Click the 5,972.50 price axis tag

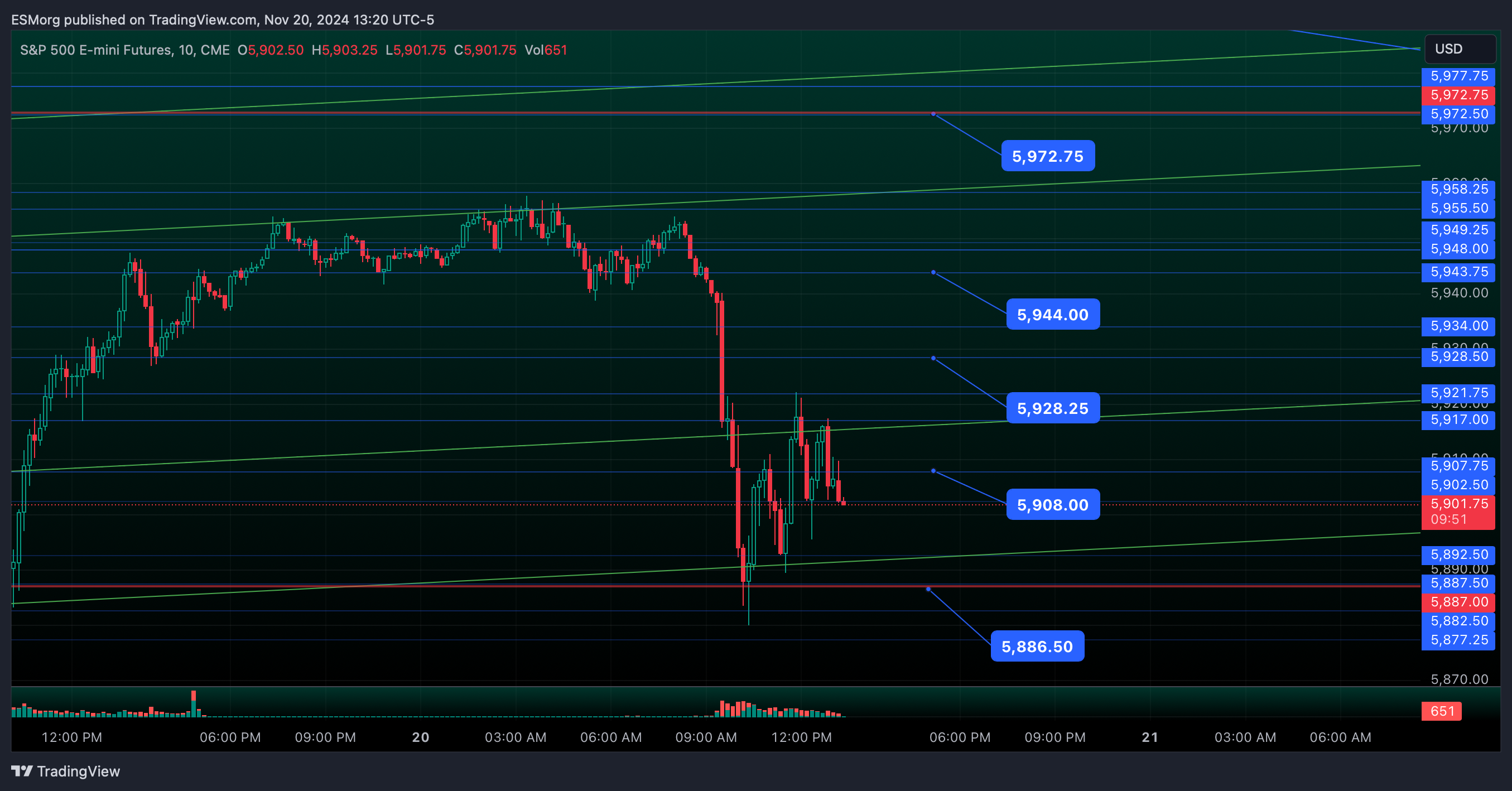pos(1458,114)
